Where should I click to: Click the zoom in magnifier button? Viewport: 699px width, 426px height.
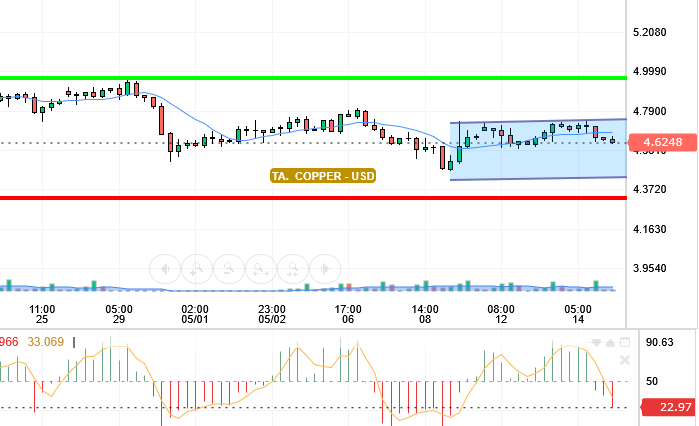click(197, 269)
